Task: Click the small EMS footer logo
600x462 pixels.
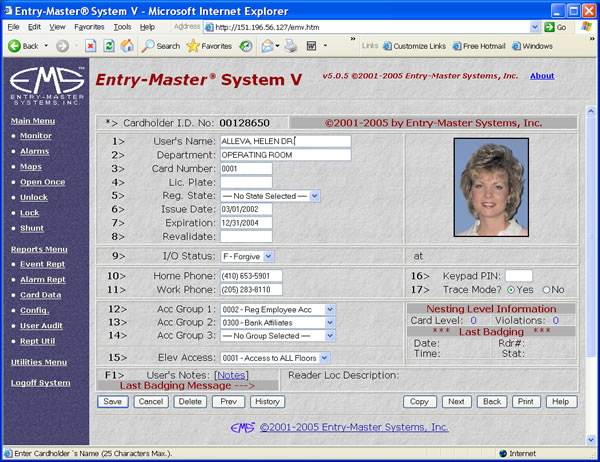Action: (x=243, y=427)
